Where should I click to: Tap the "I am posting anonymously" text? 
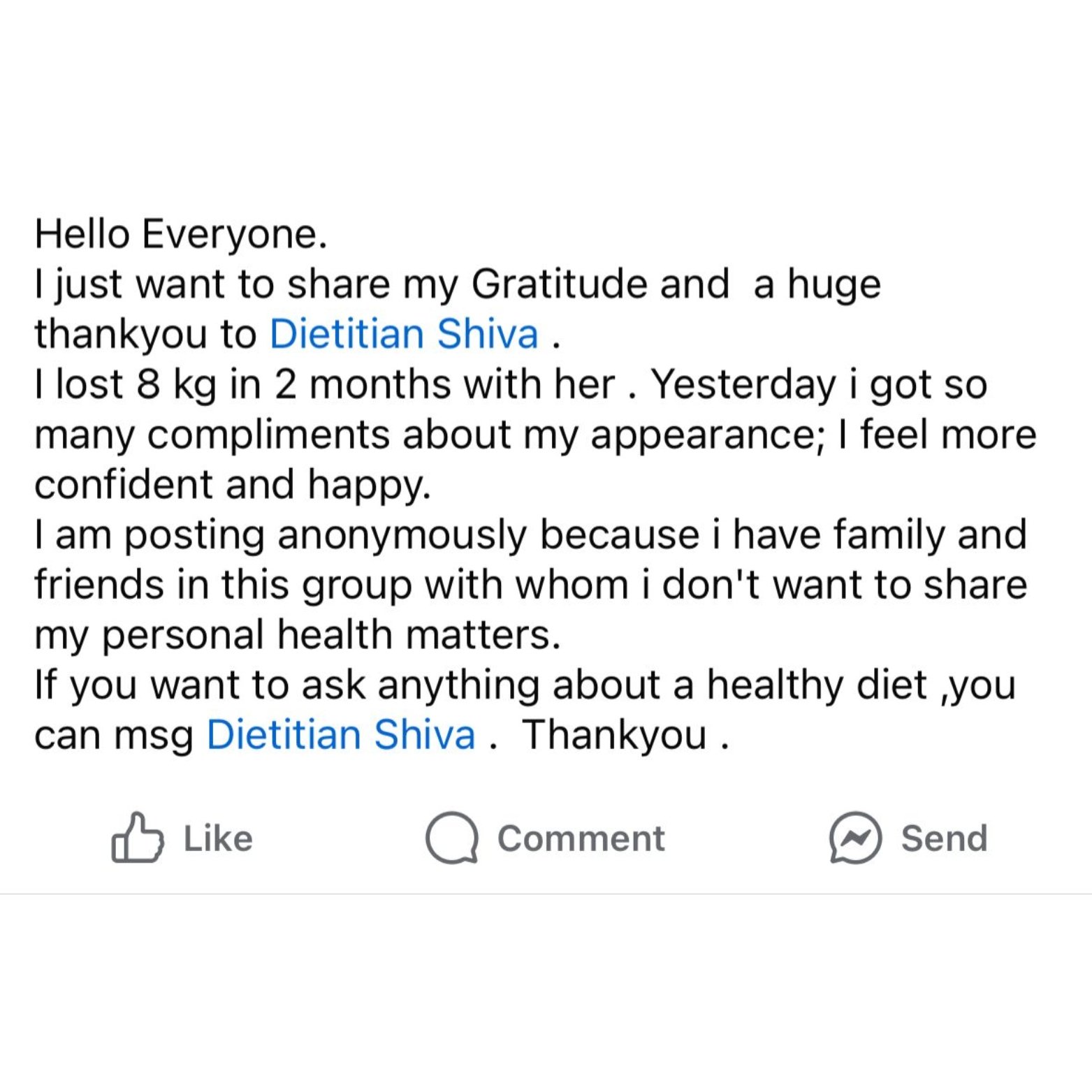(279, 534)
